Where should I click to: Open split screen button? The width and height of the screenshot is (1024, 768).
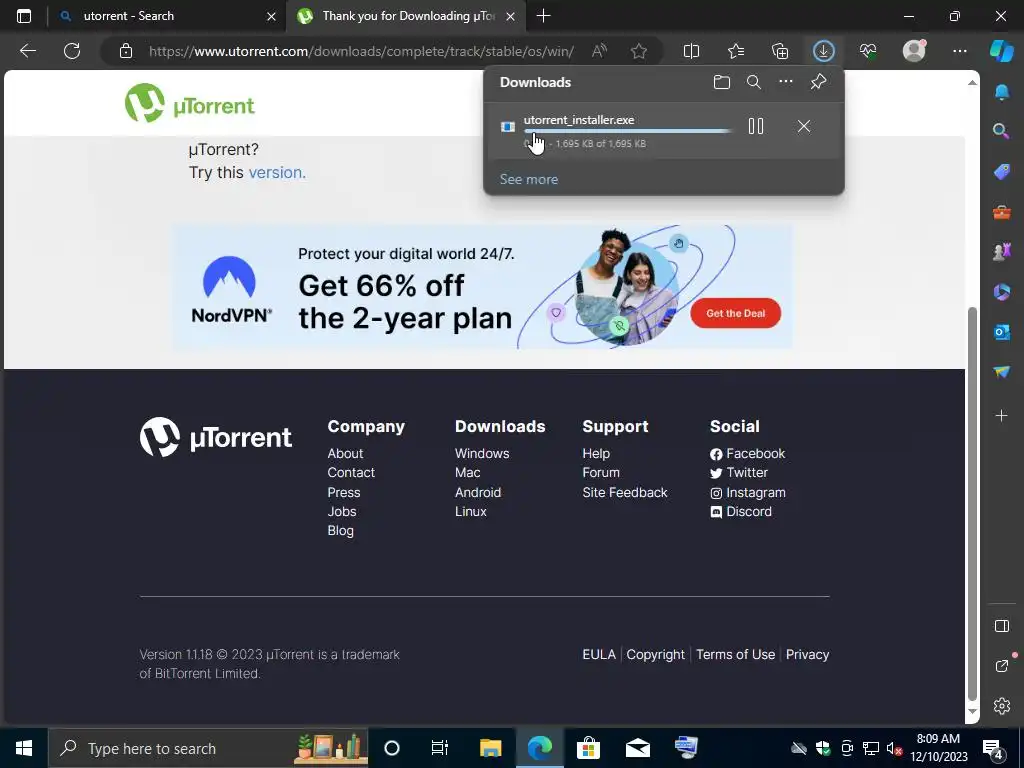pos(691,51)
